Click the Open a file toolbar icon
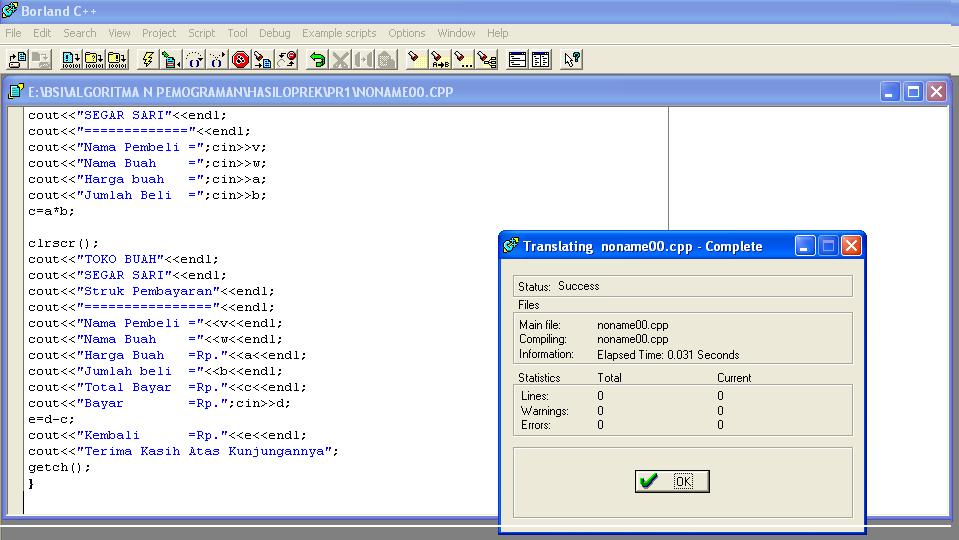 click(17, 59)
